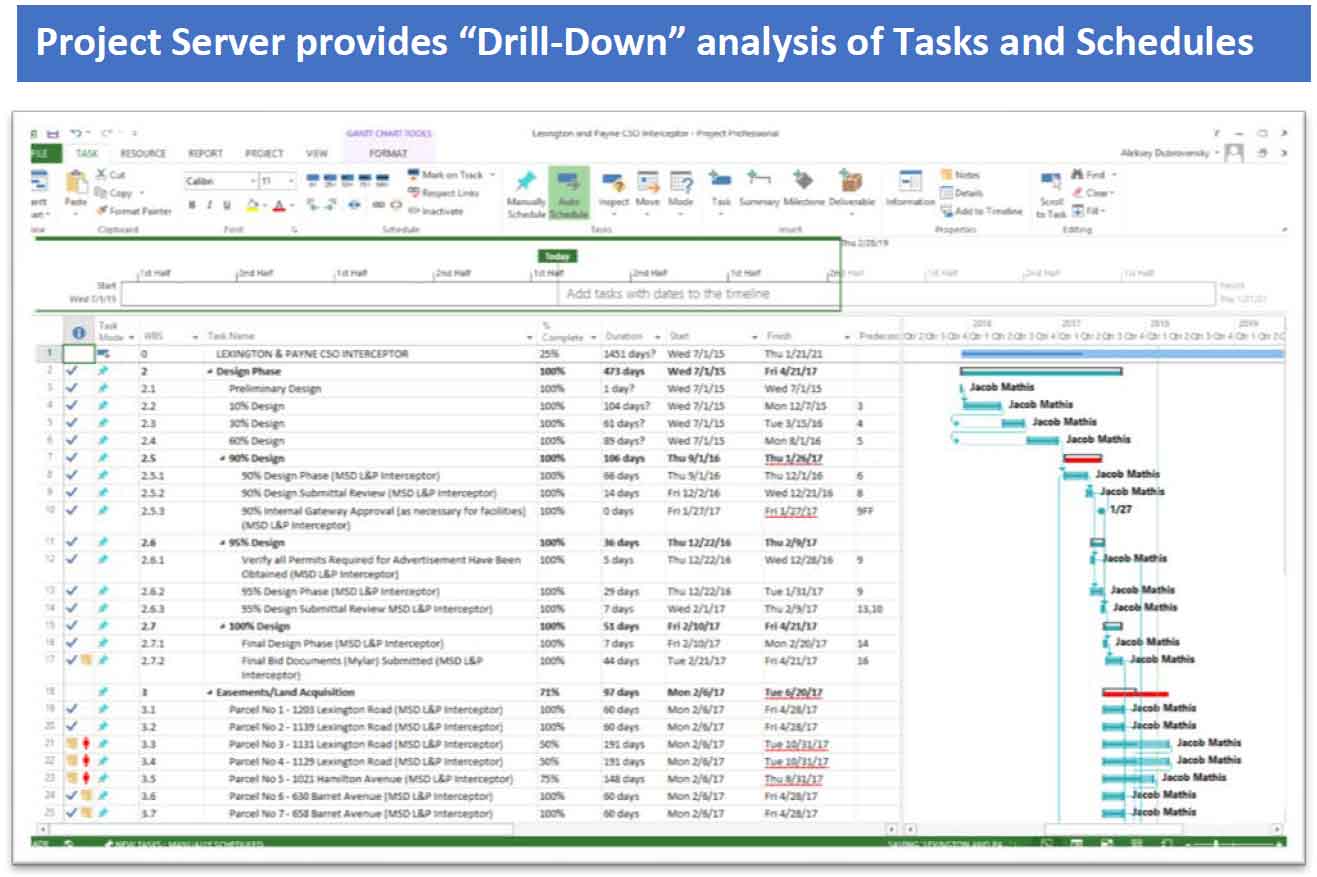Click the Manually Schedule pin icon
Screen dimensions: 1317x877
click(x=525, y=182)
